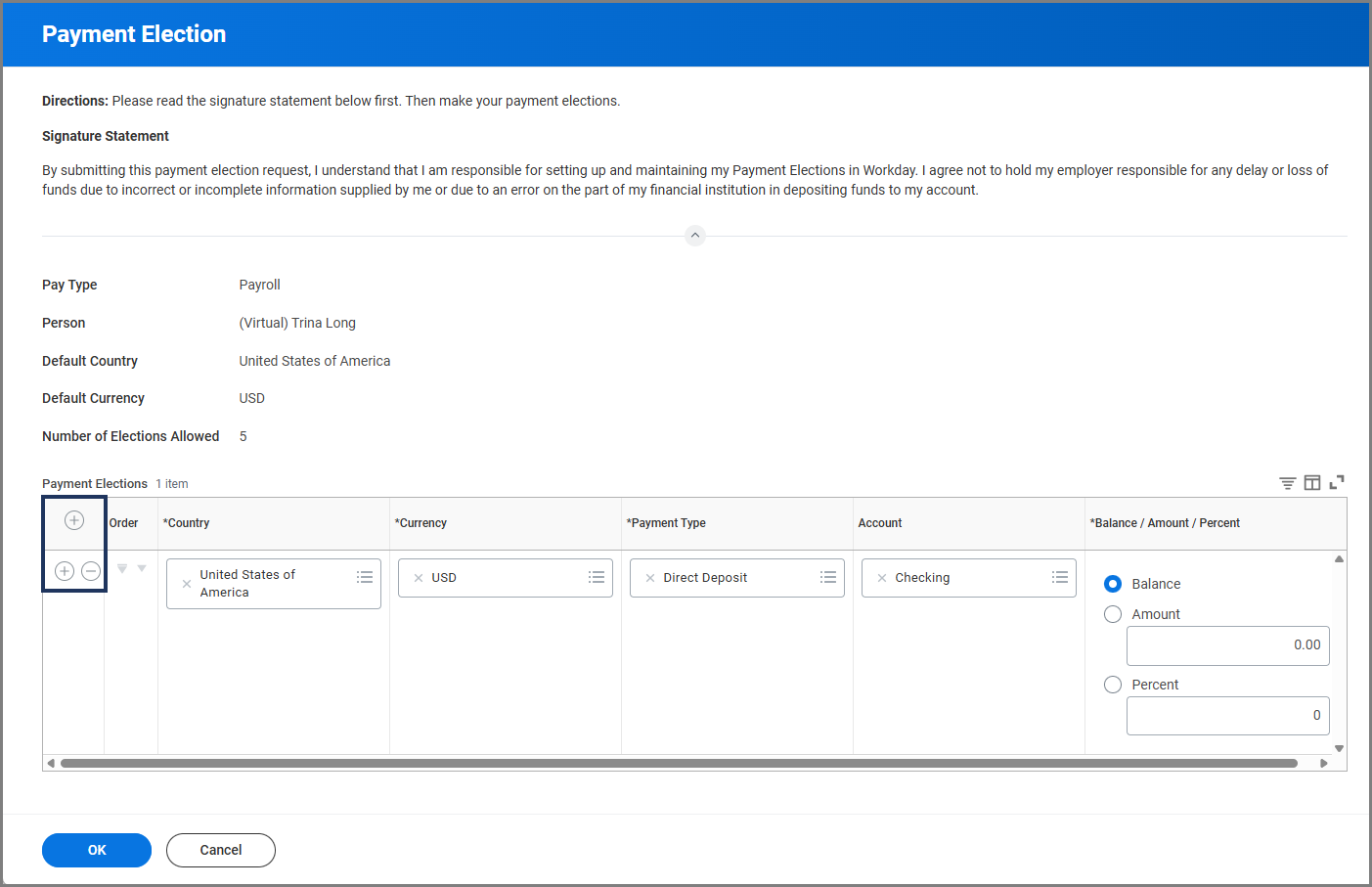Add a row using the plus icon beside minus

(x=65, y=571)
